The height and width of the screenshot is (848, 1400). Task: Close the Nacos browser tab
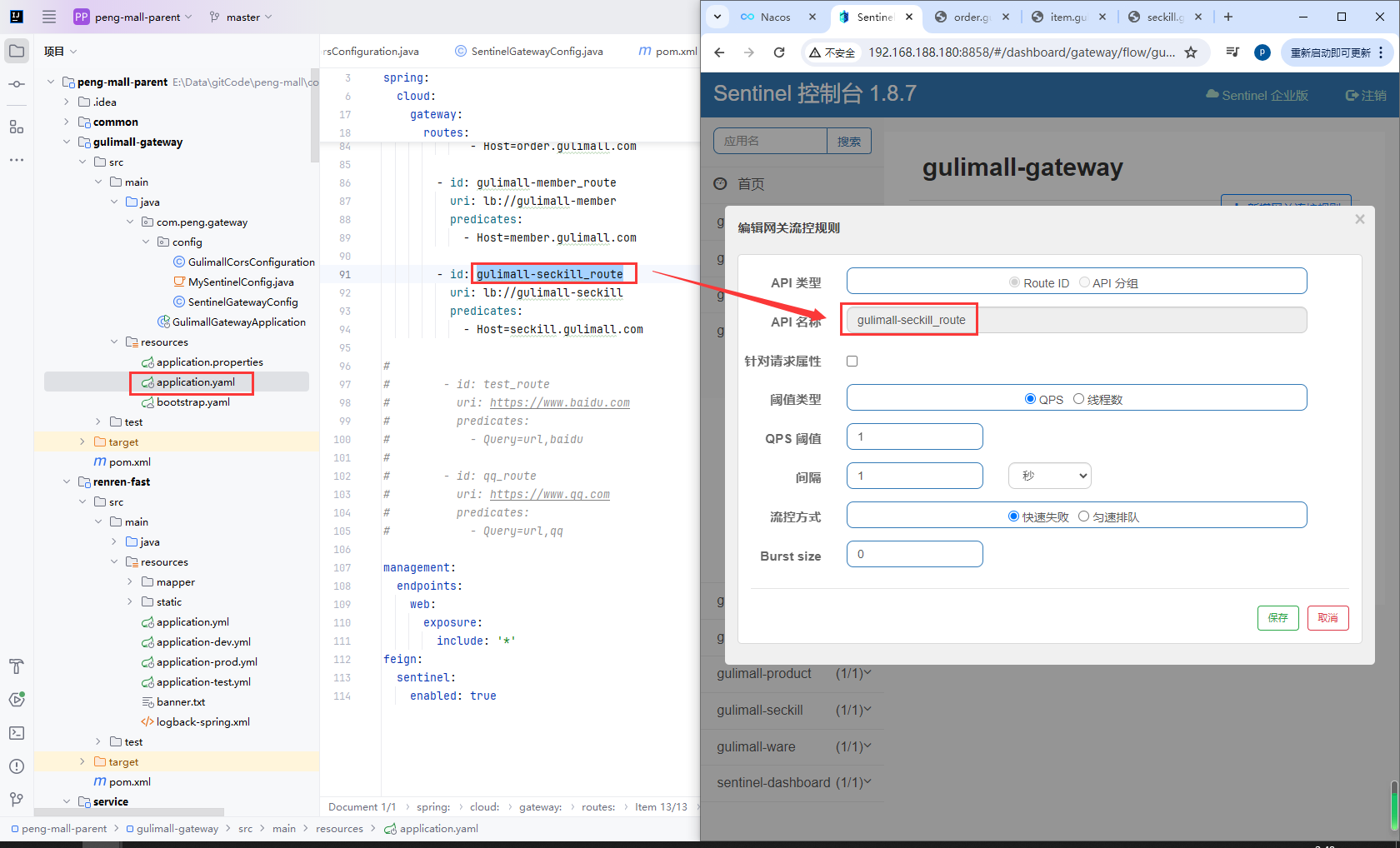pos(812,17)
